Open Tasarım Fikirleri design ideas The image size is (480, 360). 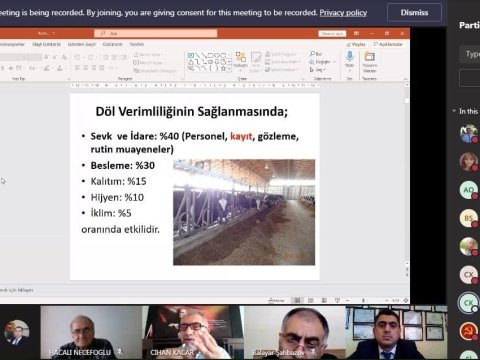[369, 62]
